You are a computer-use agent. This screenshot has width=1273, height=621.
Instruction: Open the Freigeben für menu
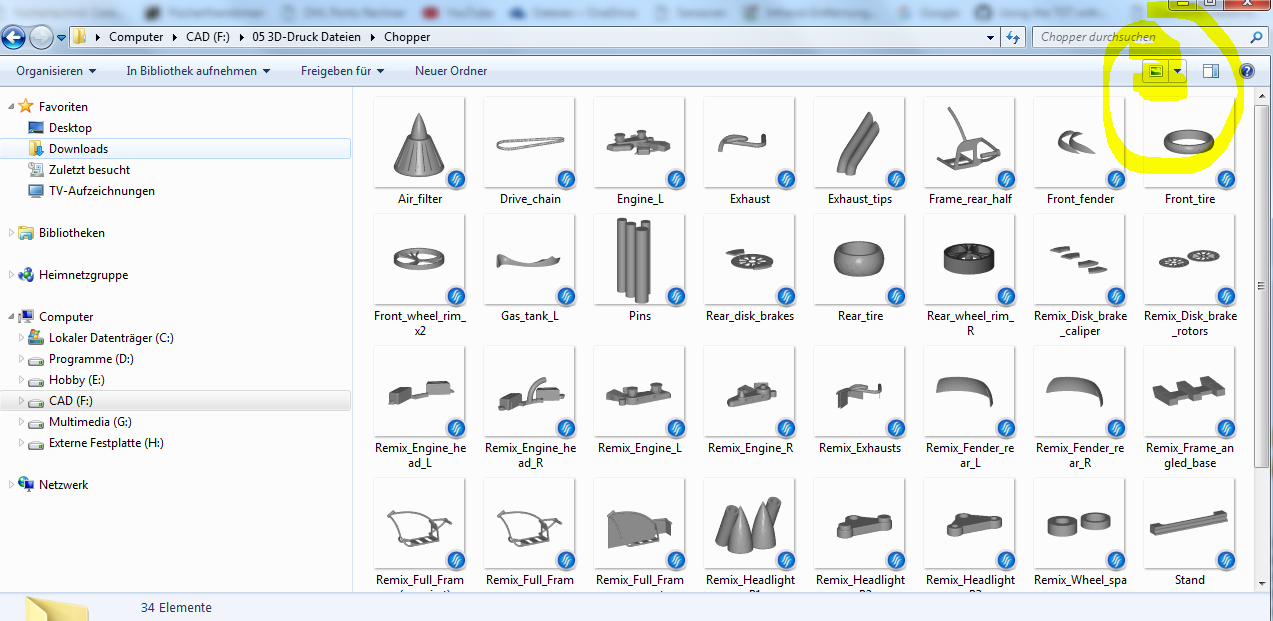(342, 71)
